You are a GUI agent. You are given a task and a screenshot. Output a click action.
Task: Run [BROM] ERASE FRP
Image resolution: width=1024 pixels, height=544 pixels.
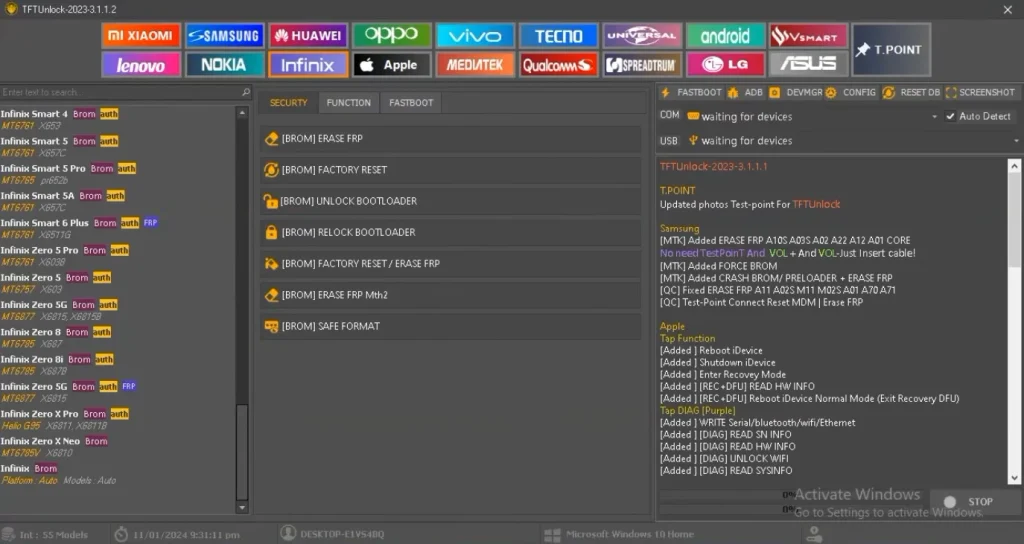[x=450, y=138]
